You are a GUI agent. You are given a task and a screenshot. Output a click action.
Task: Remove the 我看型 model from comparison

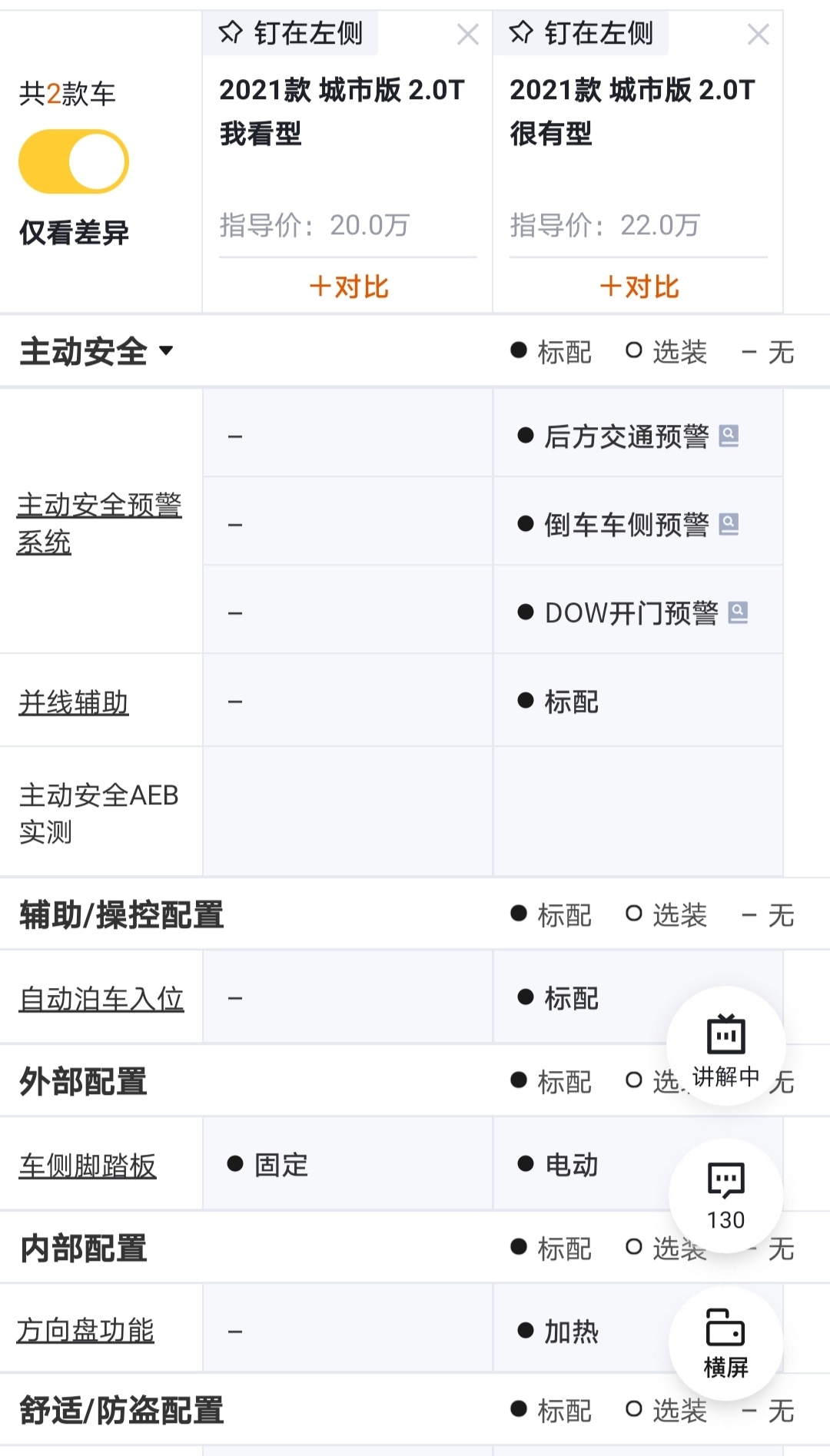click(467, 35)
